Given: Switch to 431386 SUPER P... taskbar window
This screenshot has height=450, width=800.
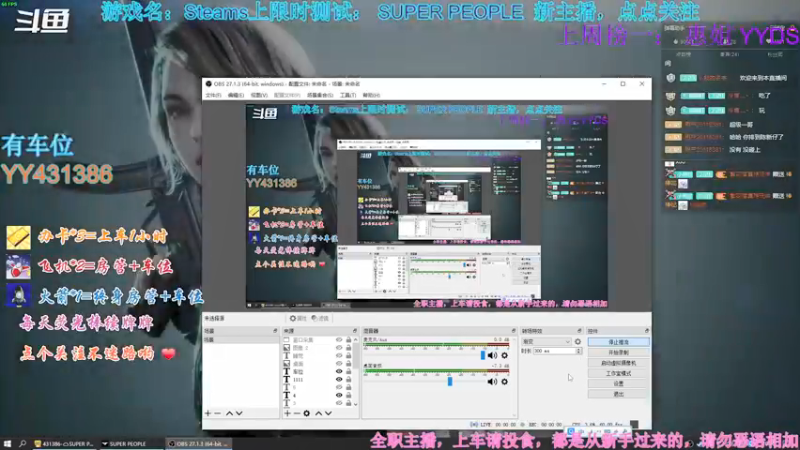Looking at the screenshot, I should (64, 444).
